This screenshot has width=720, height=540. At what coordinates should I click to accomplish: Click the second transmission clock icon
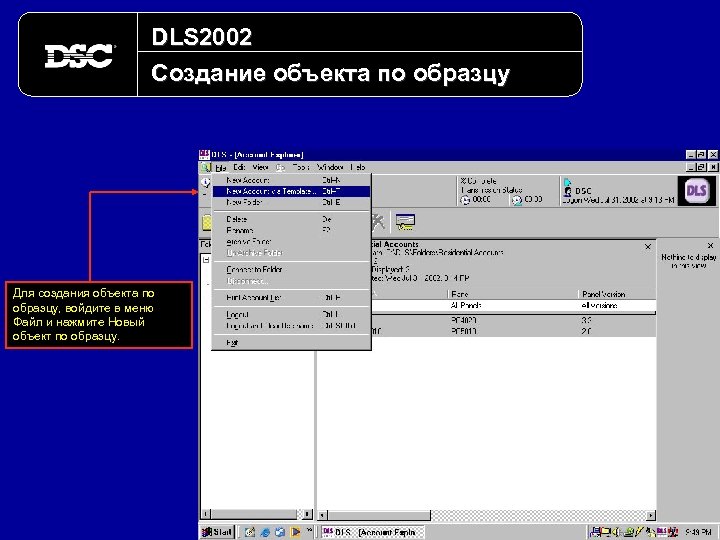point(517,200)
